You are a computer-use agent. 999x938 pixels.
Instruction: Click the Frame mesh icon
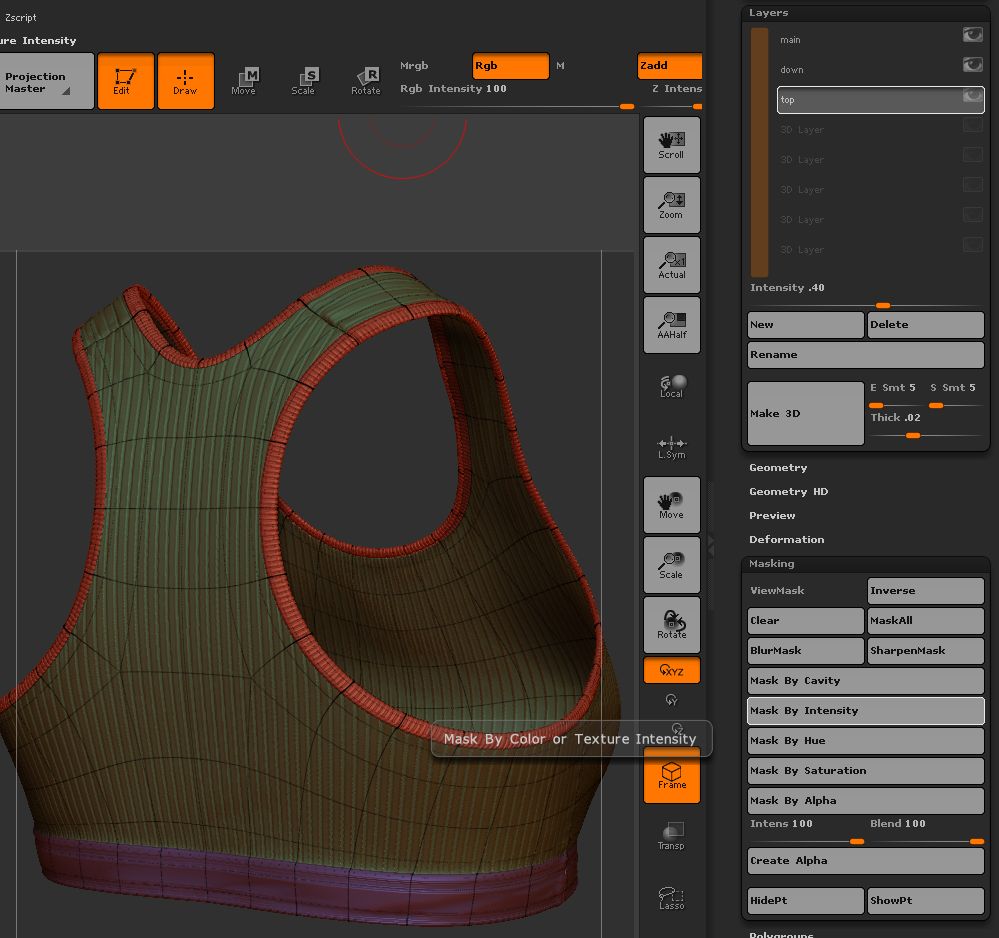pyautogui.click(x=671, y=775)
